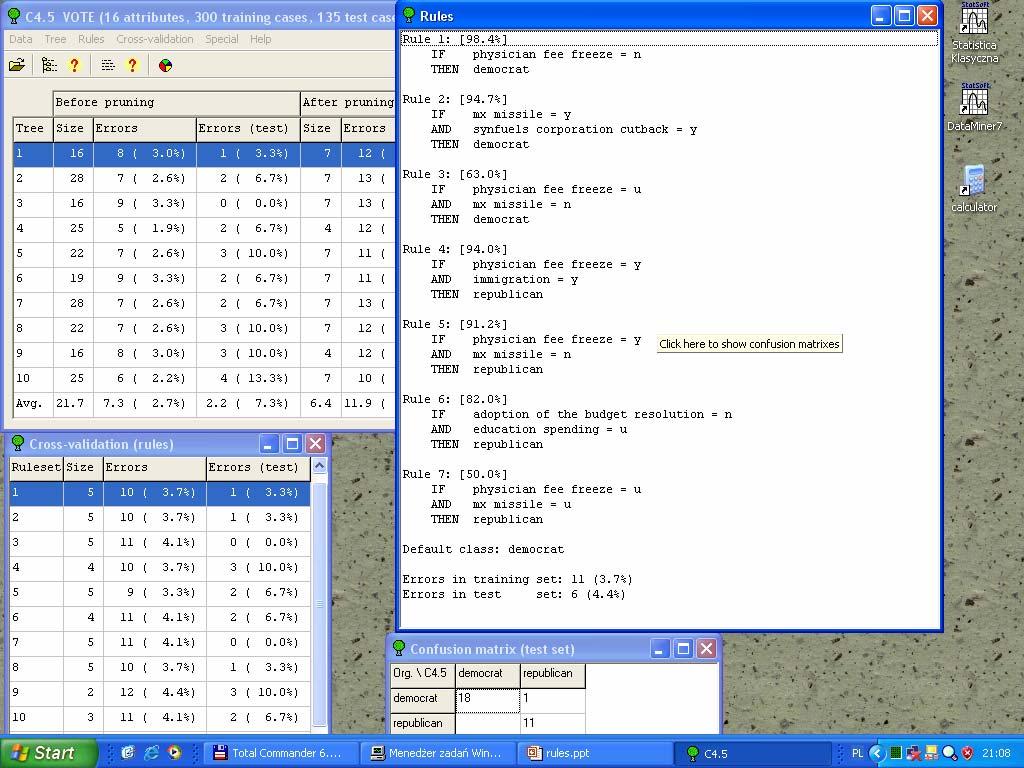1024x768 pixels.
Task: Click confusion matrix cell with value 18
Action: click(487, 700)
